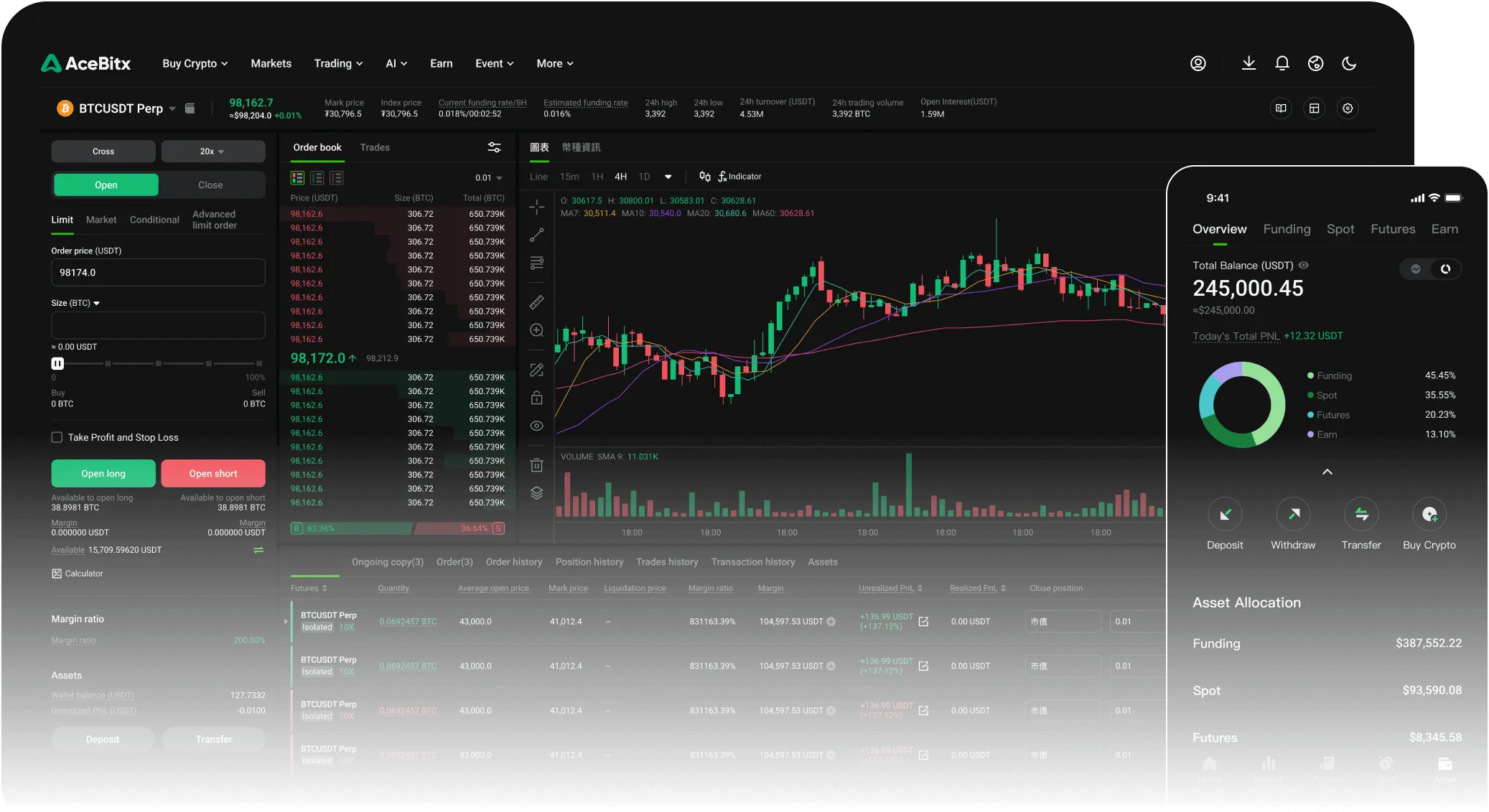The image size is (1489, 812).
Task: Switch to the Trades tab
Action: pyautogui.click(x=374, y=147)
